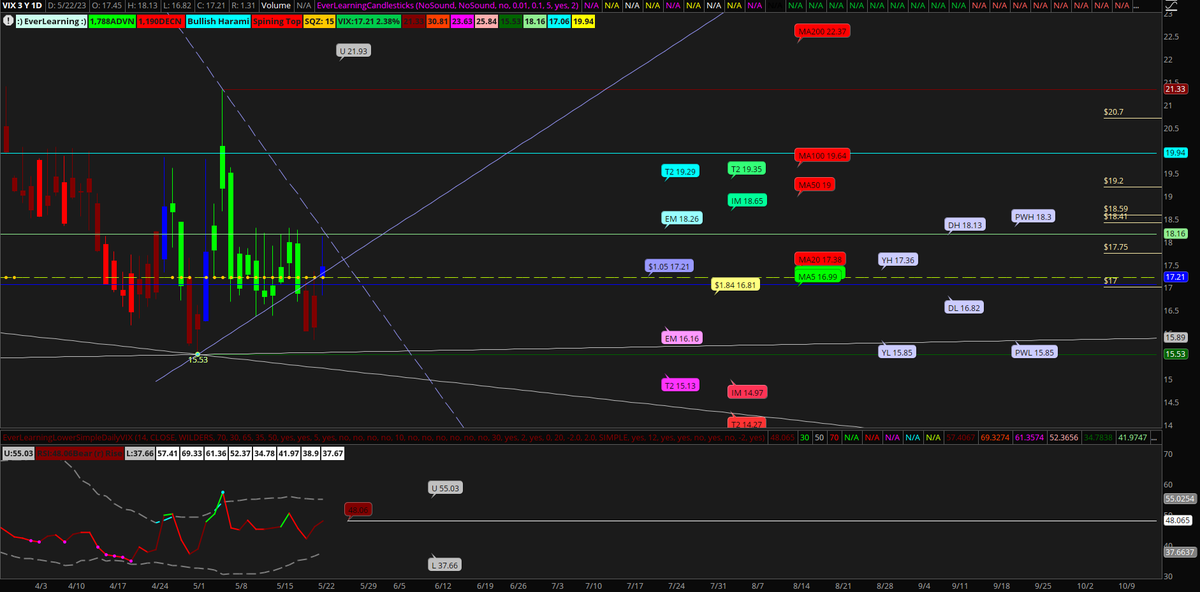Click the 57.41 value box
The height and width of the screenshot is (592, 1200).
click(169, 453)
